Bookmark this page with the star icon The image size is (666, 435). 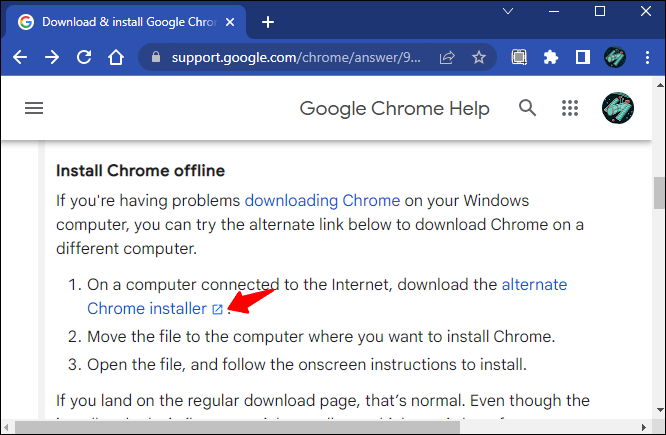pyautogui.click(x=479, y=57)
